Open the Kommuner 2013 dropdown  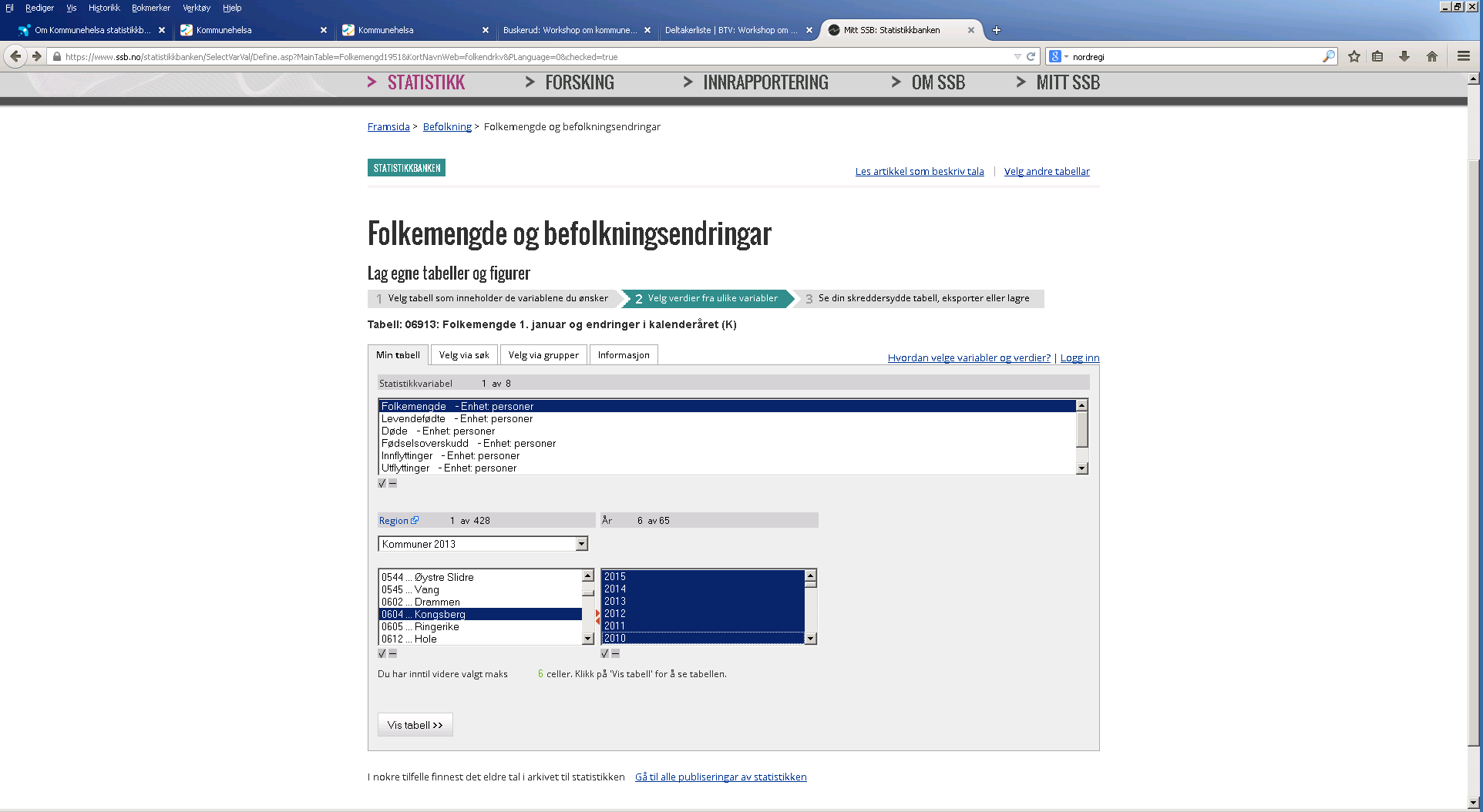pos(483,544)
